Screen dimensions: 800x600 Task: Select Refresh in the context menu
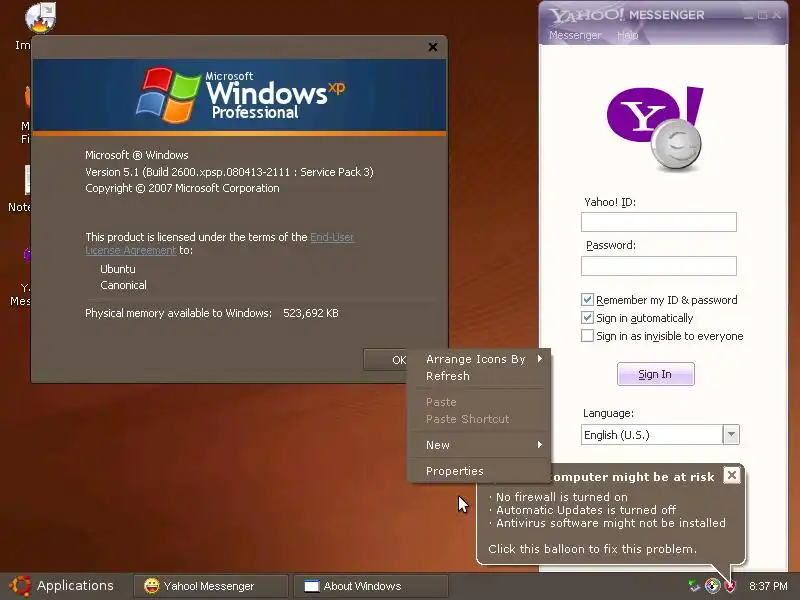[479, 376]
